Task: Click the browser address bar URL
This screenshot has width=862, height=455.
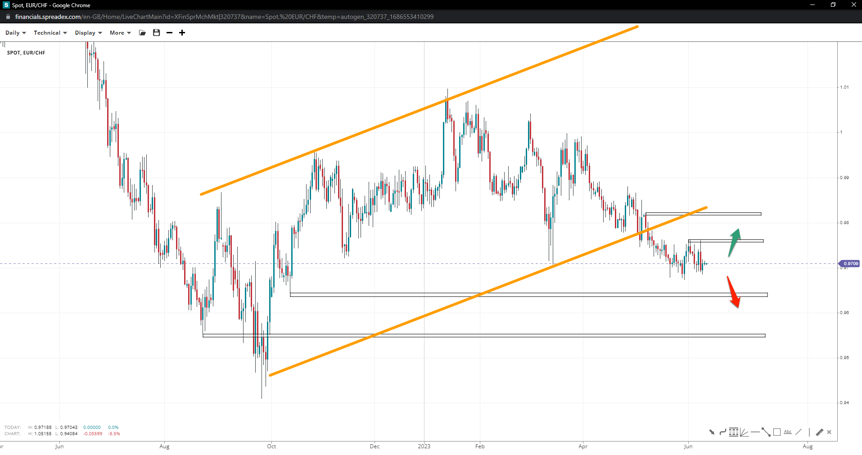Action: [224, 17]
